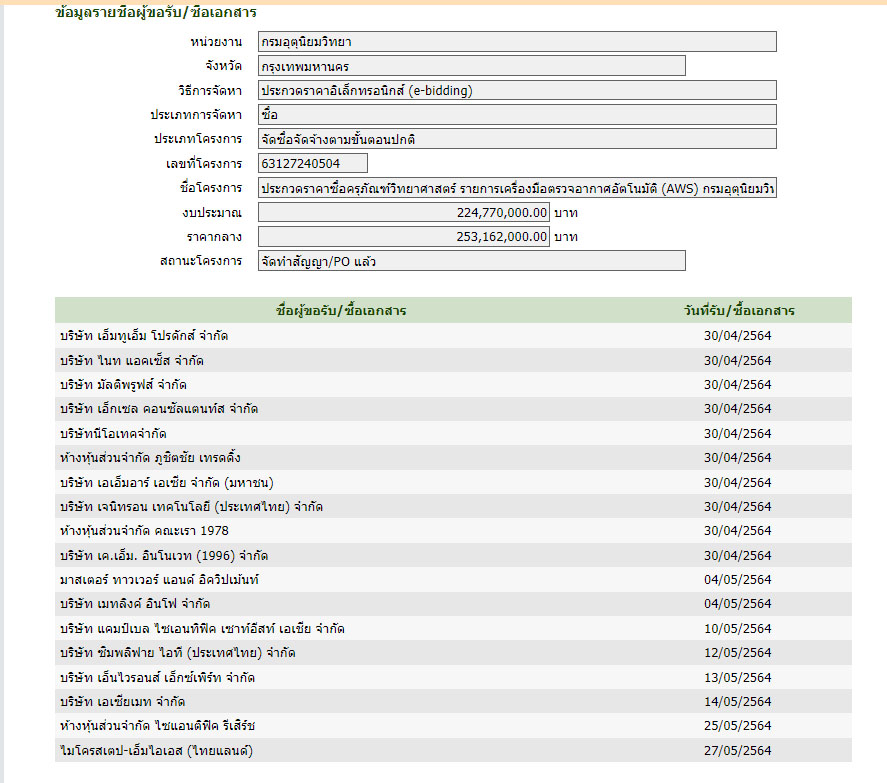Select project number field 63127240504
887x783 pixels.
312,163
